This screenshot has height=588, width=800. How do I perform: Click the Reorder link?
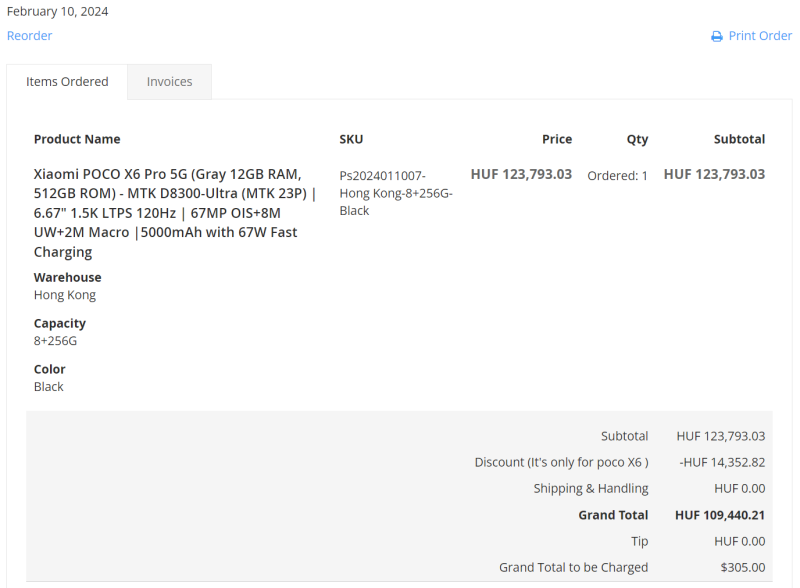30,36
